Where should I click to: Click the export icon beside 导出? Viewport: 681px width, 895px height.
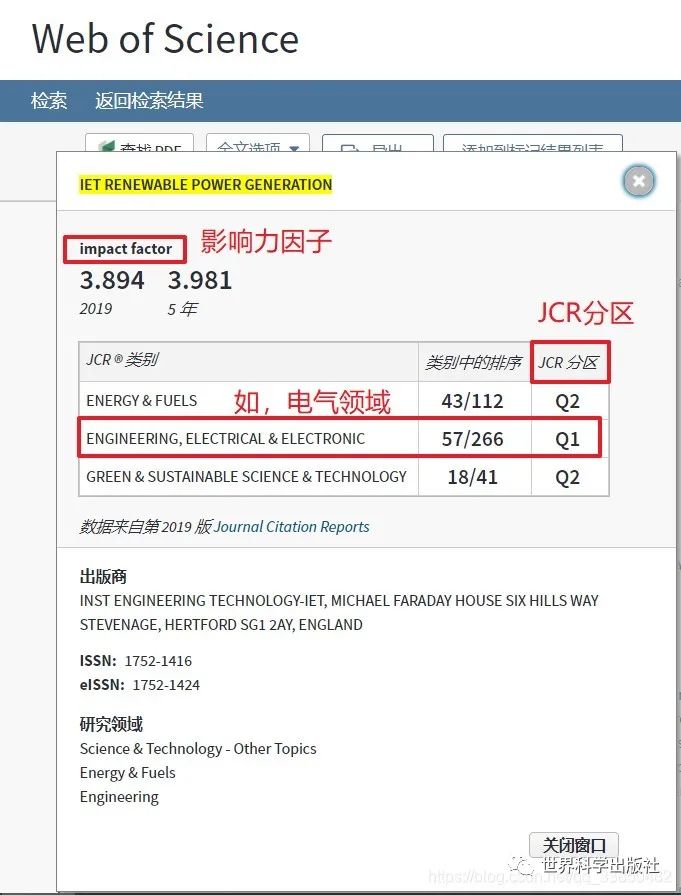coord(349,148)
